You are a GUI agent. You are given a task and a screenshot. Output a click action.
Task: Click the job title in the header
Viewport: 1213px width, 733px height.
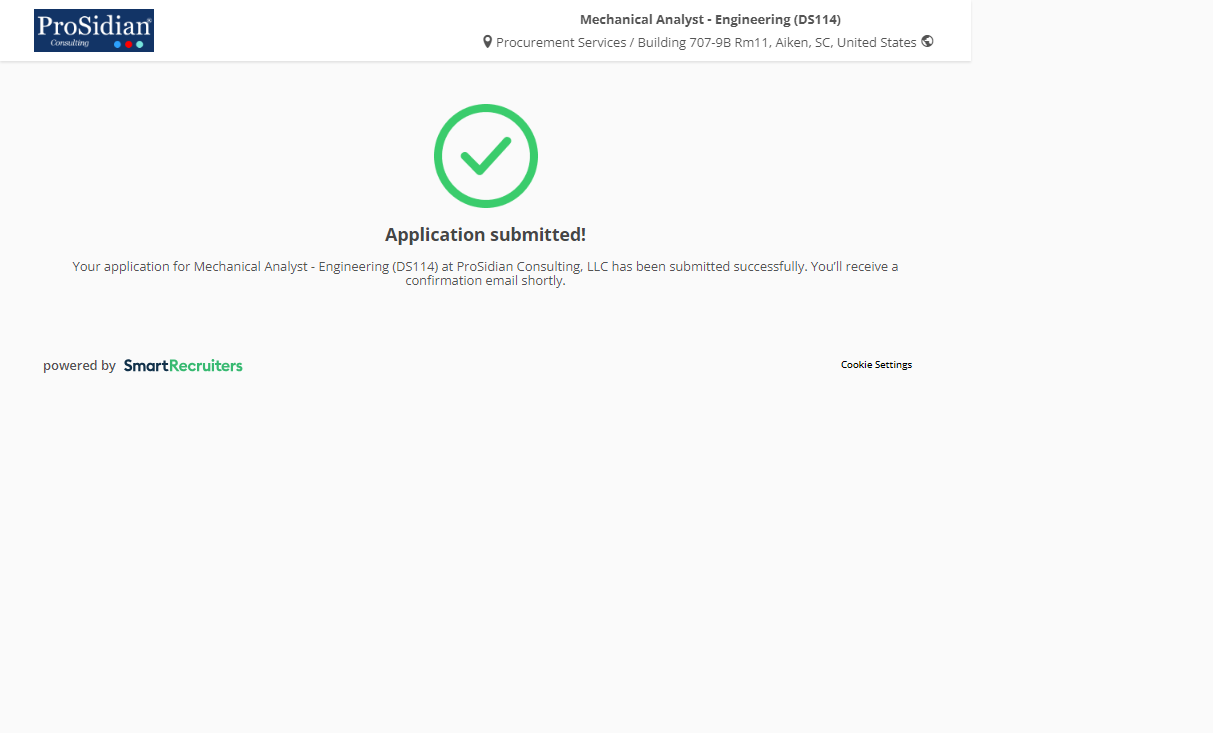pos(710,19)
